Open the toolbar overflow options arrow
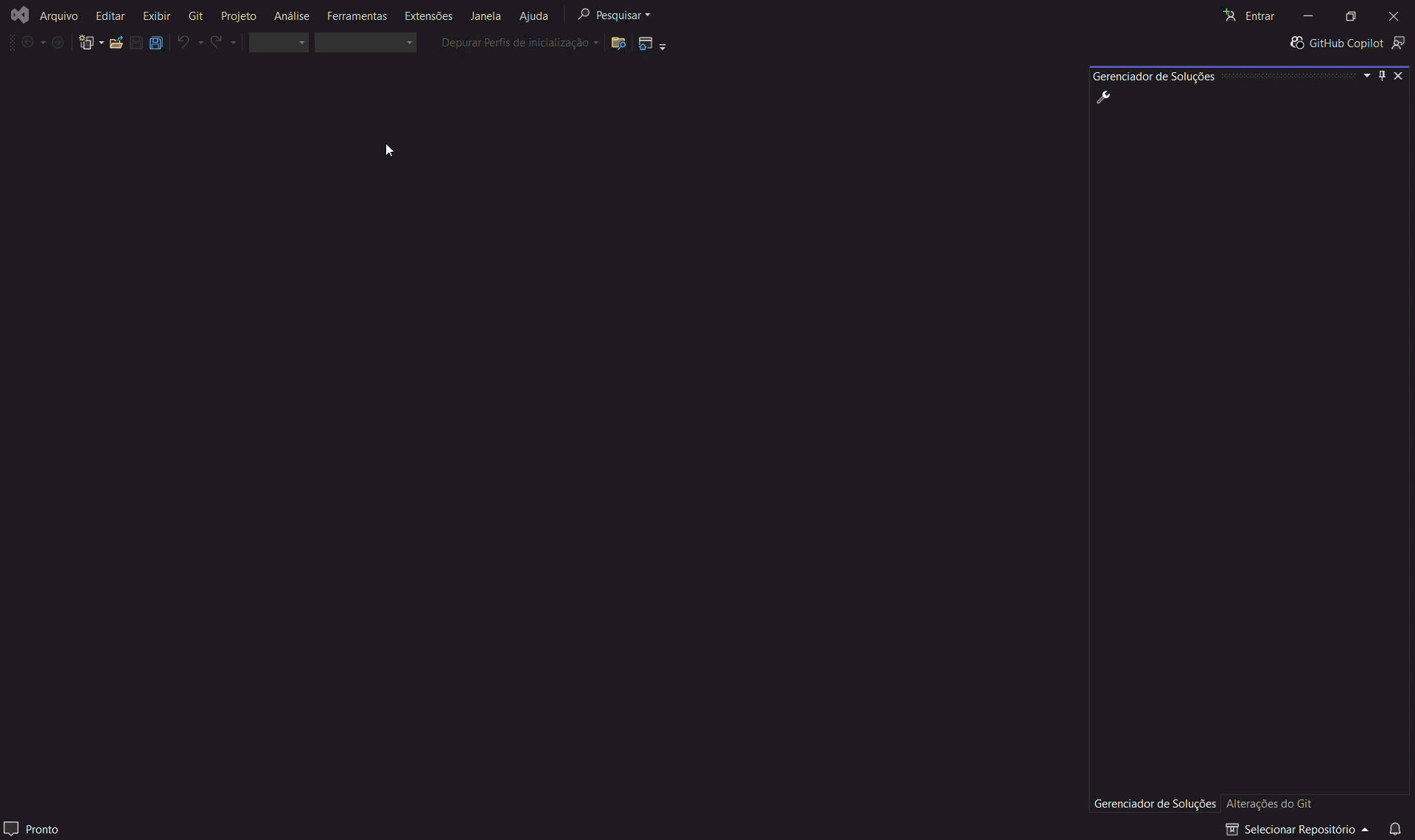 [x=663, y=46]
